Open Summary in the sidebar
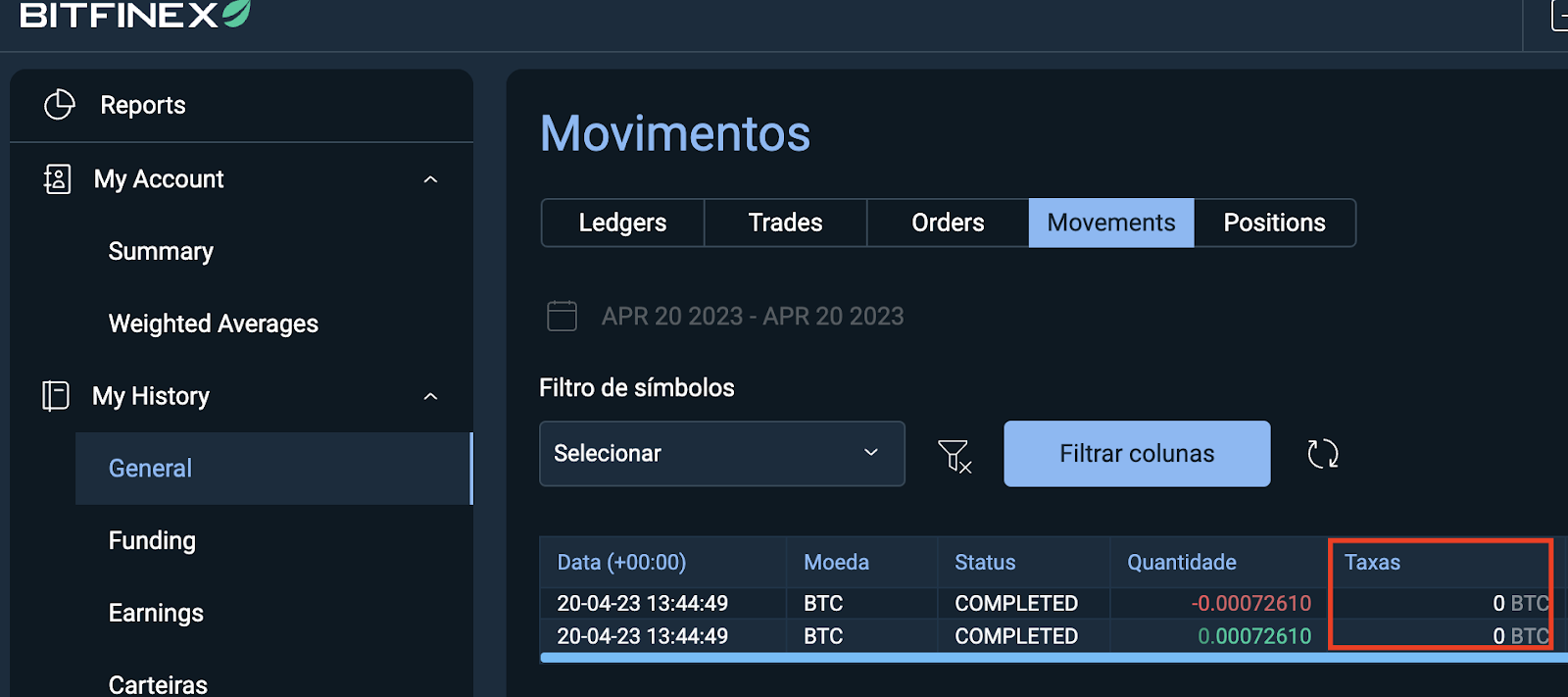 pyautogui.click(x=161, y=252)
